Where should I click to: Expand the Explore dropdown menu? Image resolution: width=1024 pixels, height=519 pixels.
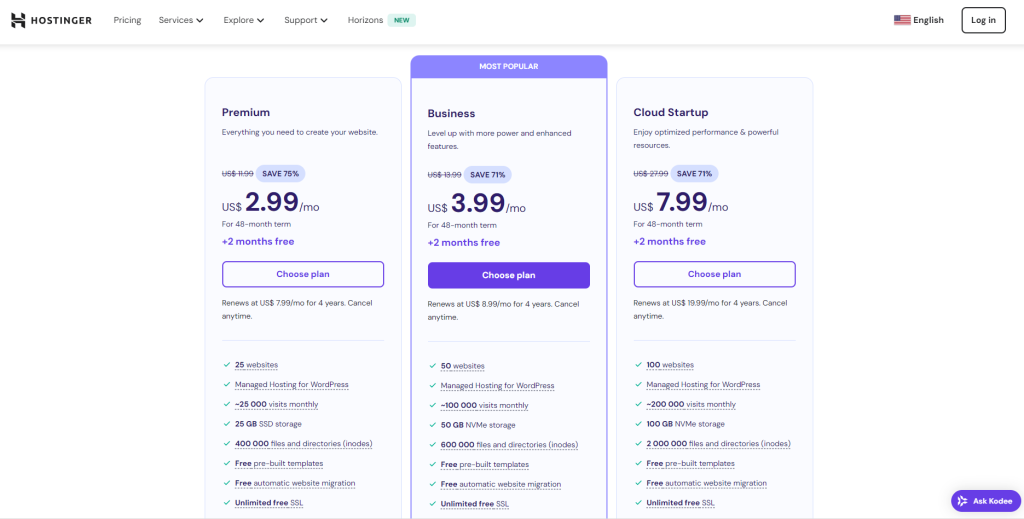[x=244, y=20]
